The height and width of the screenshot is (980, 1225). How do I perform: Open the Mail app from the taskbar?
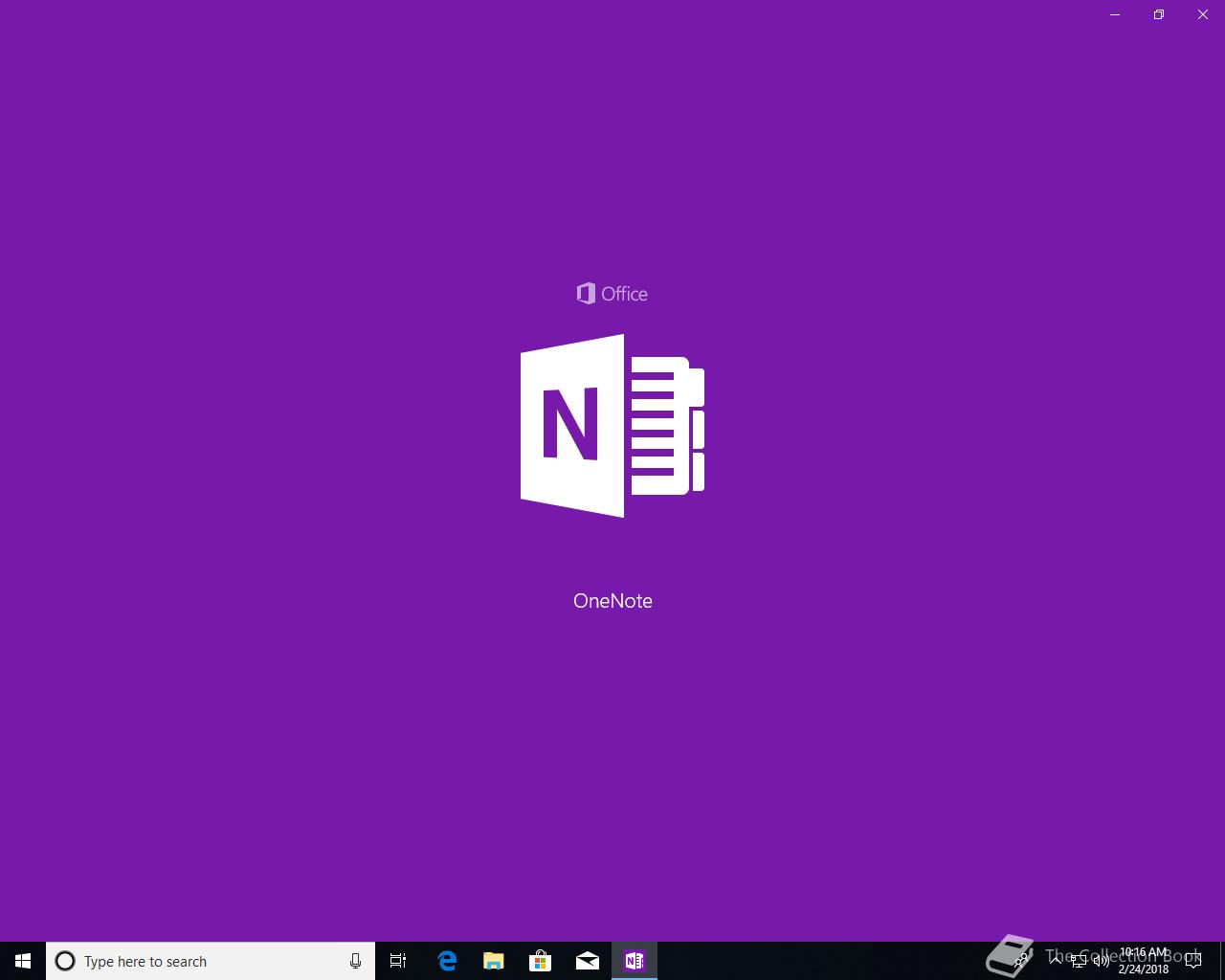point(588,961)
